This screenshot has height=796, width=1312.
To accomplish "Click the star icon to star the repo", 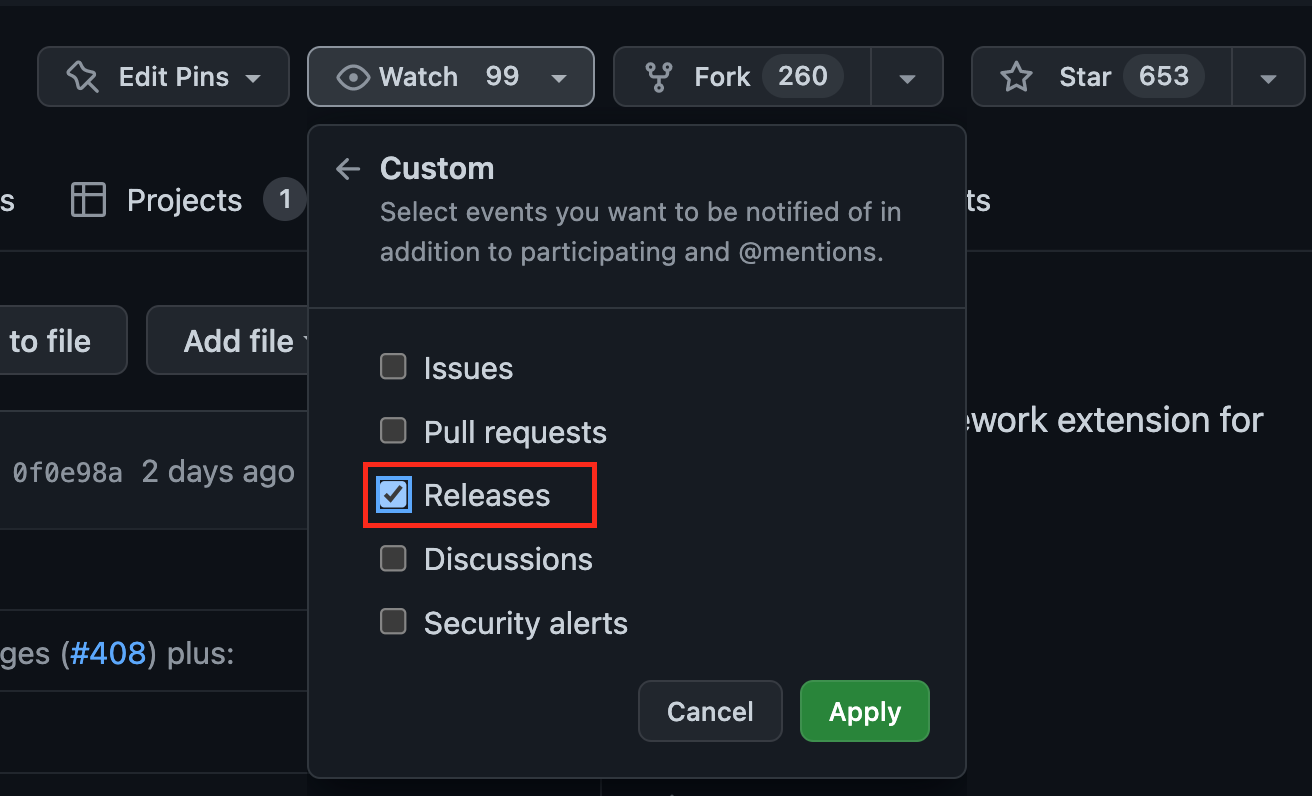I will tap(1017, 76).
